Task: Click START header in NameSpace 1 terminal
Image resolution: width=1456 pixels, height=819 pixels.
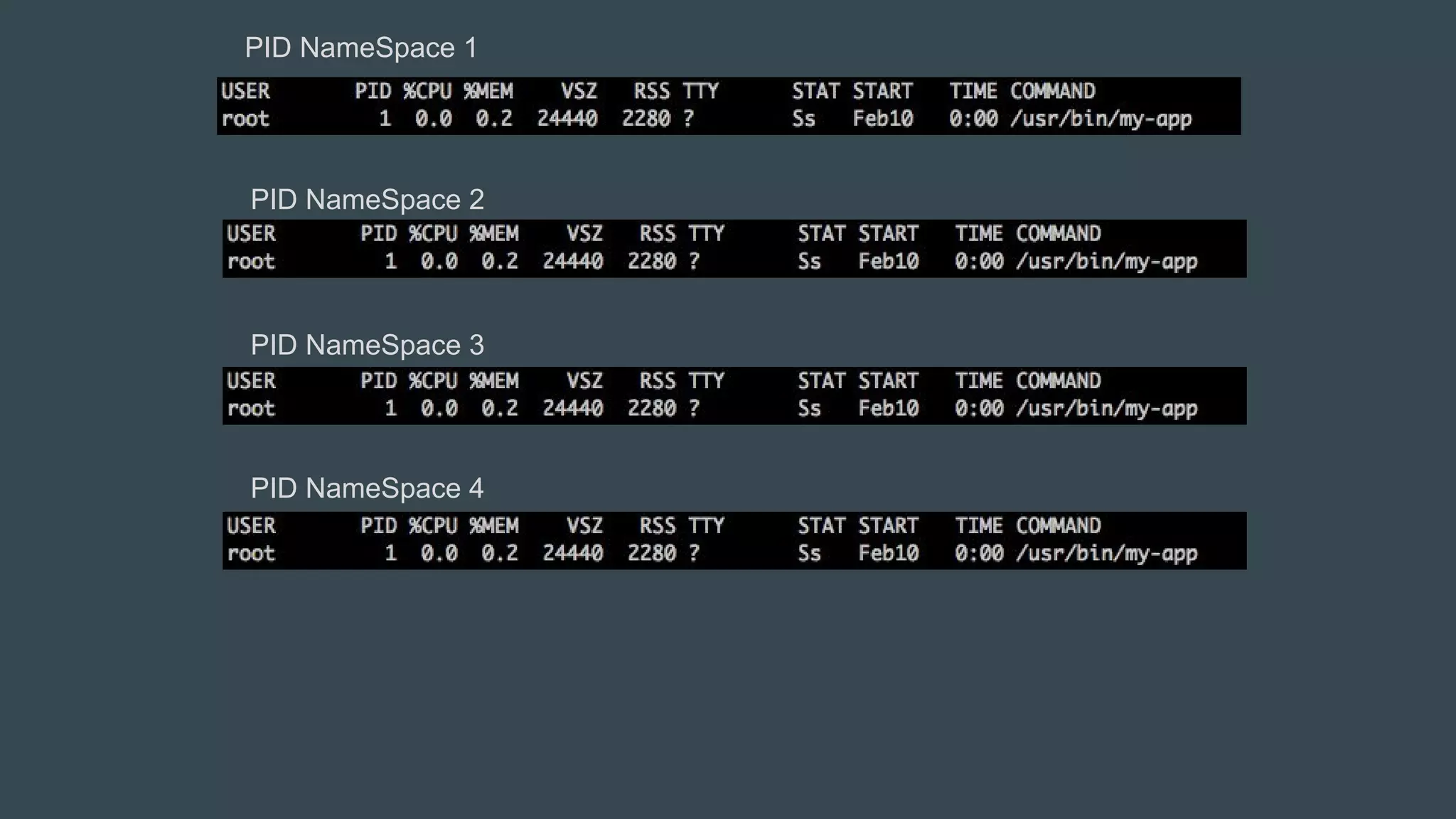Action: point(883,91)
